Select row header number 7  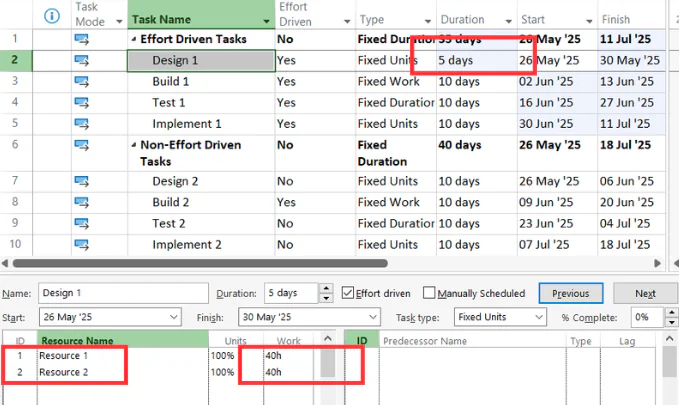[x=15, y=181]
